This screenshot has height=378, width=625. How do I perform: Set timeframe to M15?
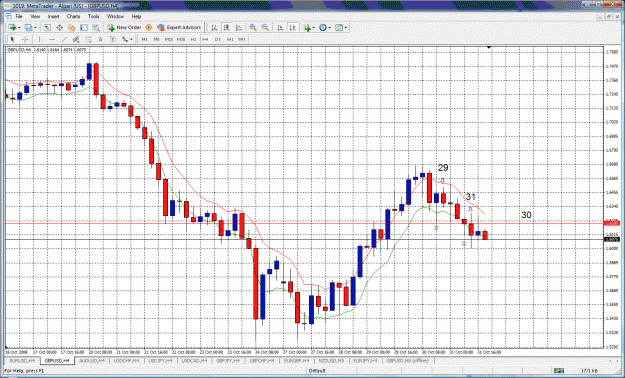point(169,39)
